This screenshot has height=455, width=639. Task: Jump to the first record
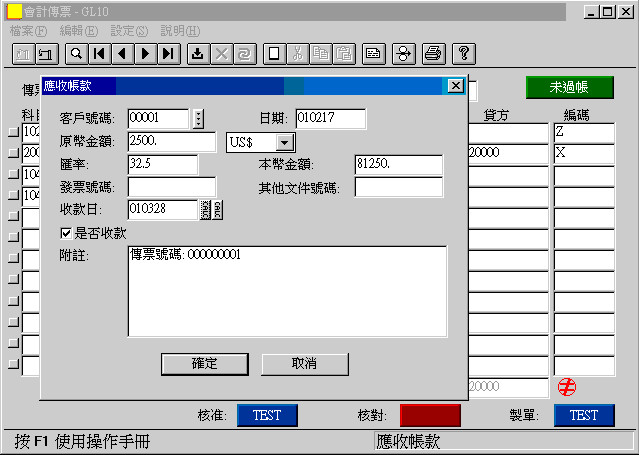tap(99, 53)
